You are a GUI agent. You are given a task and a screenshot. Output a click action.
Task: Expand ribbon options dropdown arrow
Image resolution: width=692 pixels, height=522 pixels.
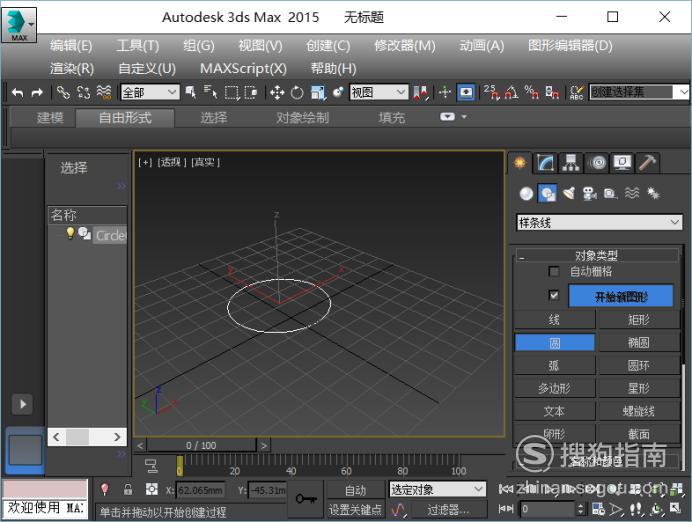pyautogui.click(x=464, y=117)
